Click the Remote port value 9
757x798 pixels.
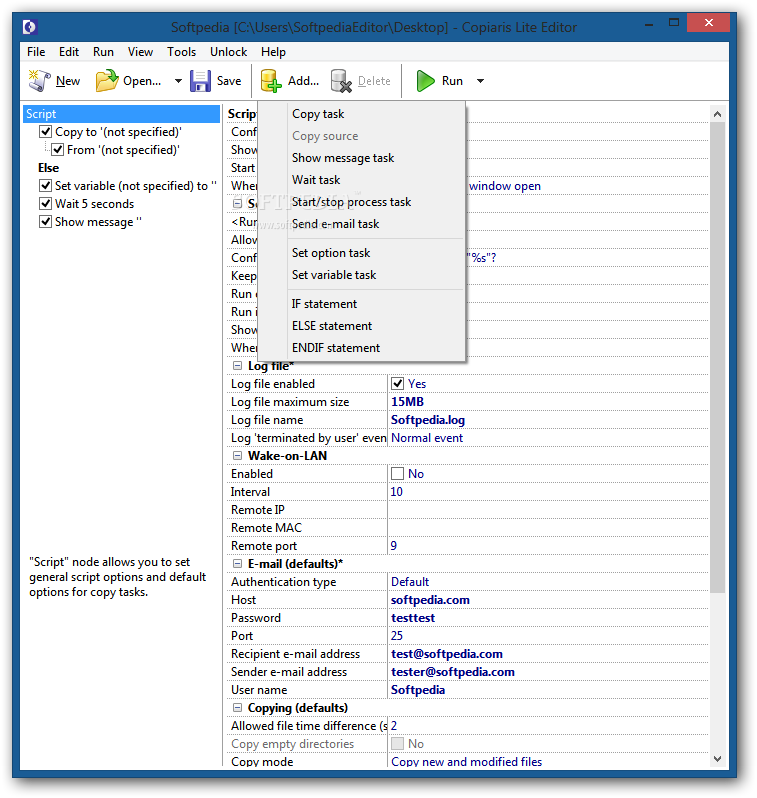pyautogui.click(x=394, y=546)
